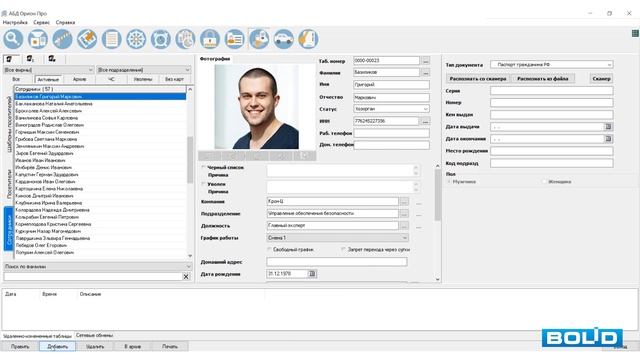Click the boxes and building toolbar icon

(38, 39)
